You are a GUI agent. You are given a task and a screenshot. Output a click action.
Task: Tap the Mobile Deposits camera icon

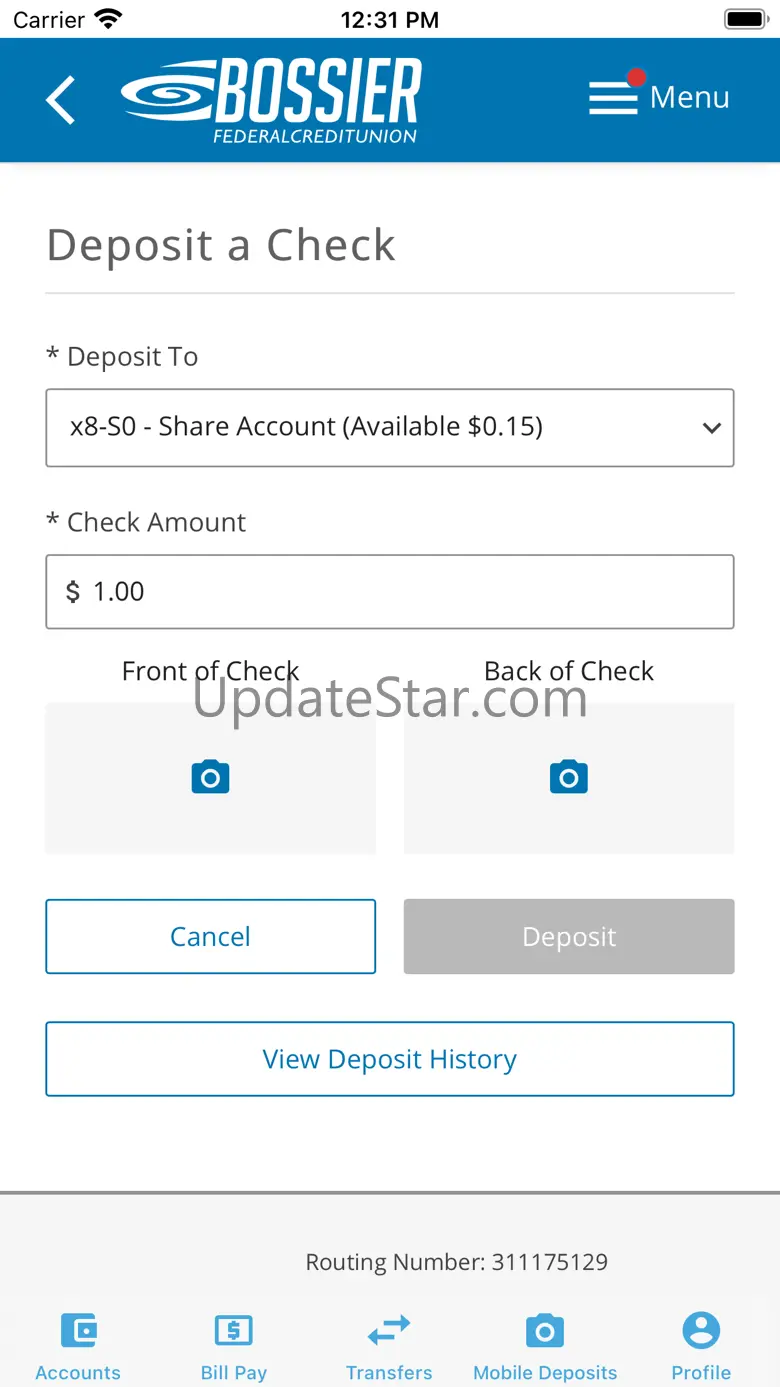(545, 1331)
